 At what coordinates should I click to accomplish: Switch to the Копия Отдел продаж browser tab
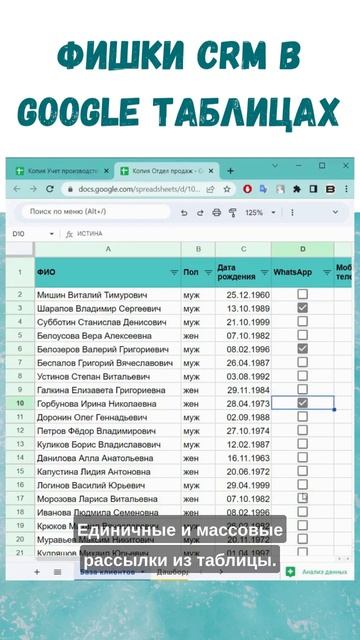[167, 171]
